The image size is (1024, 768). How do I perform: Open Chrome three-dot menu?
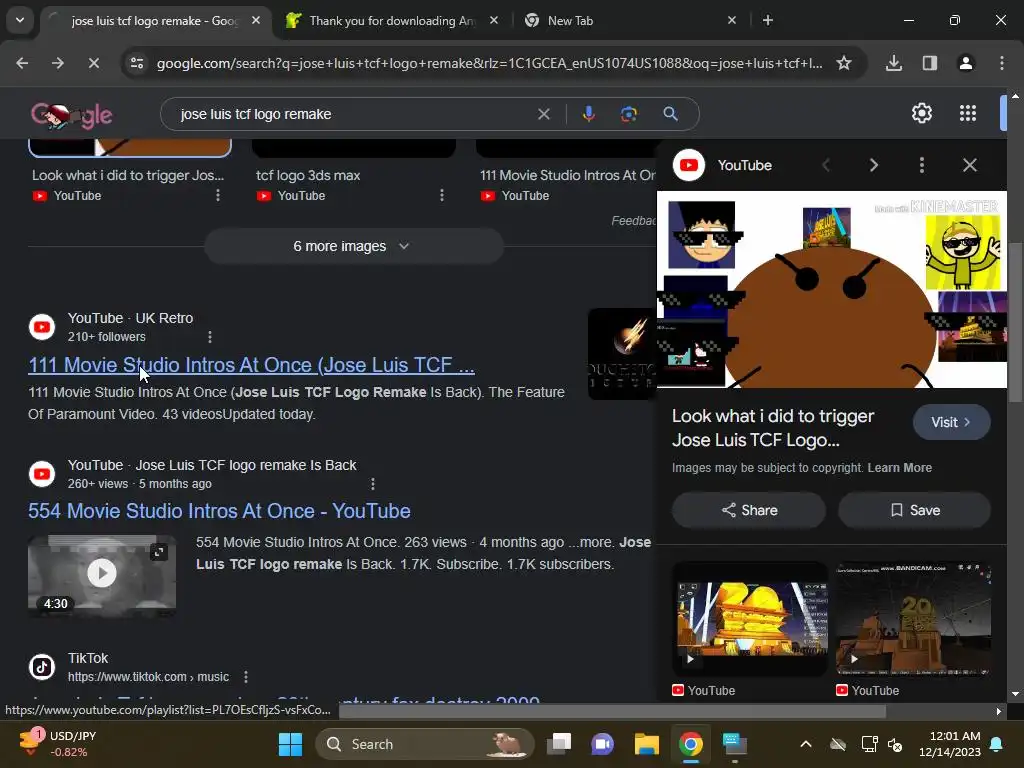click(x=1002, y=63)
